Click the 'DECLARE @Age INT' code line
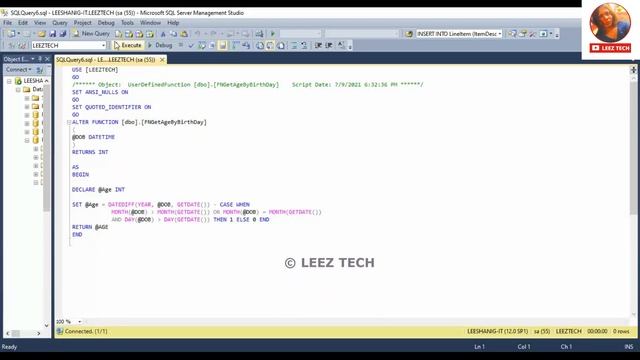 tap(98, 189)
